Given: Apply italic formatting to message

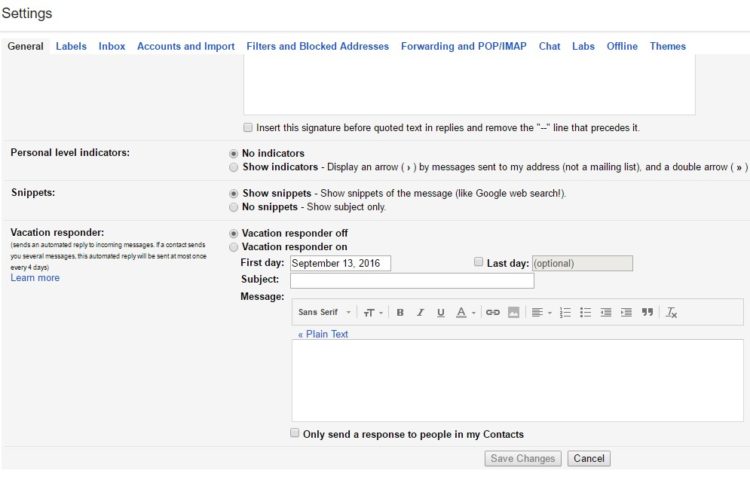Looking at the screenshot, I should (x=420, y=313).
